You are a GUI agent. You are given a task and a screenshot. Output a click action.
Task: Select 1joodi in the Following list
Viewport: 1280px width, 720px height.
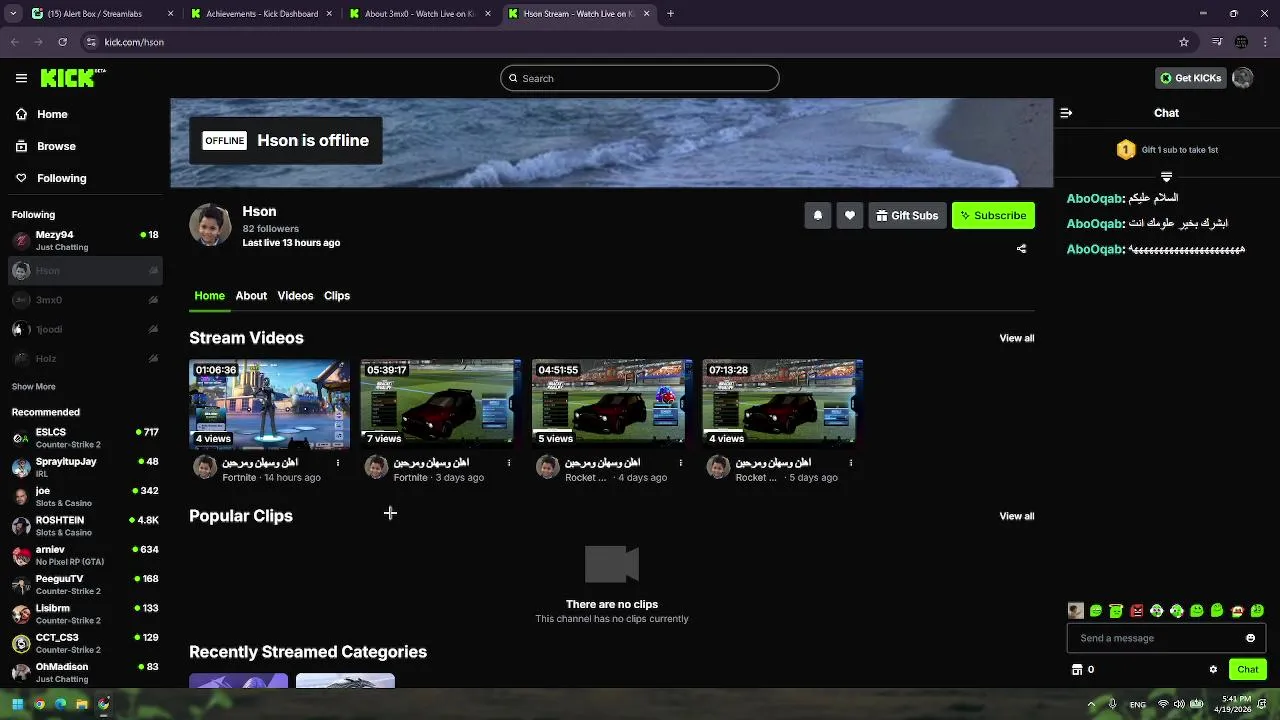85,329
